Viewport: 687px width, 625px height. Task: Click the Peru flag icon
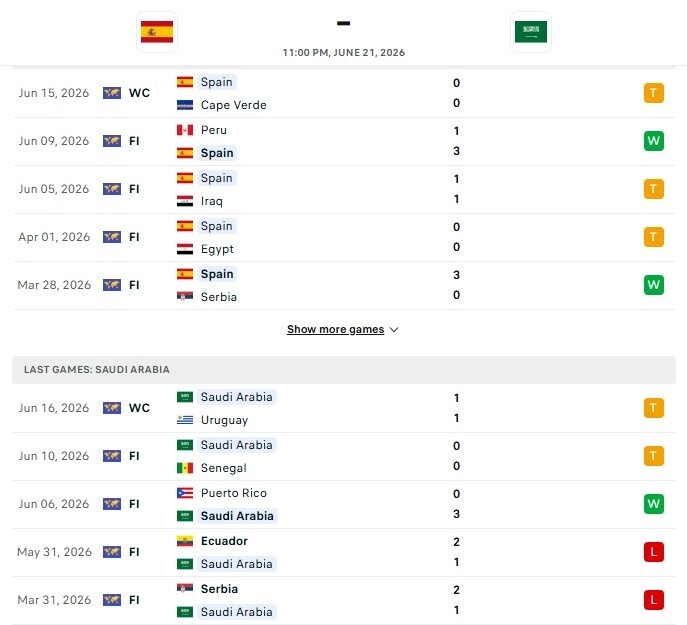(185, 130)
